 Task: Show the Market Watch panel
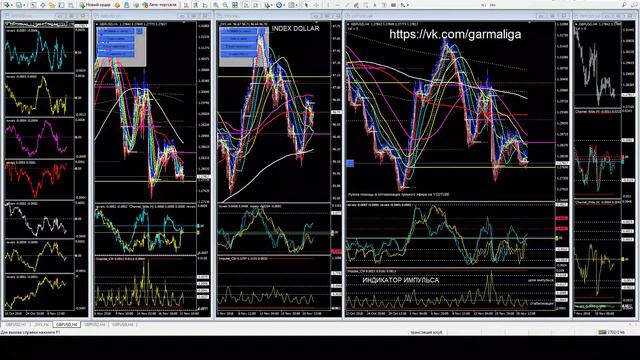tap(33, 5)
